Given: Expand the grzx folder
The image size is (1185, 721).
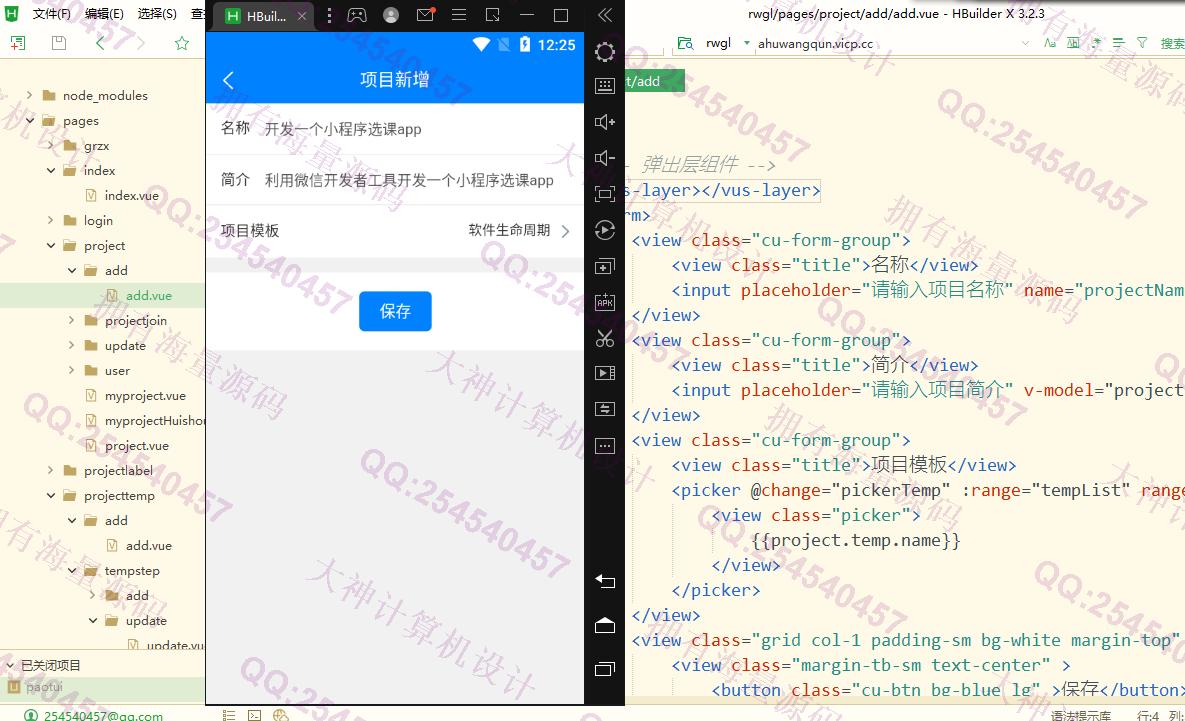Looking at the screenshot, I should [51, 145].
